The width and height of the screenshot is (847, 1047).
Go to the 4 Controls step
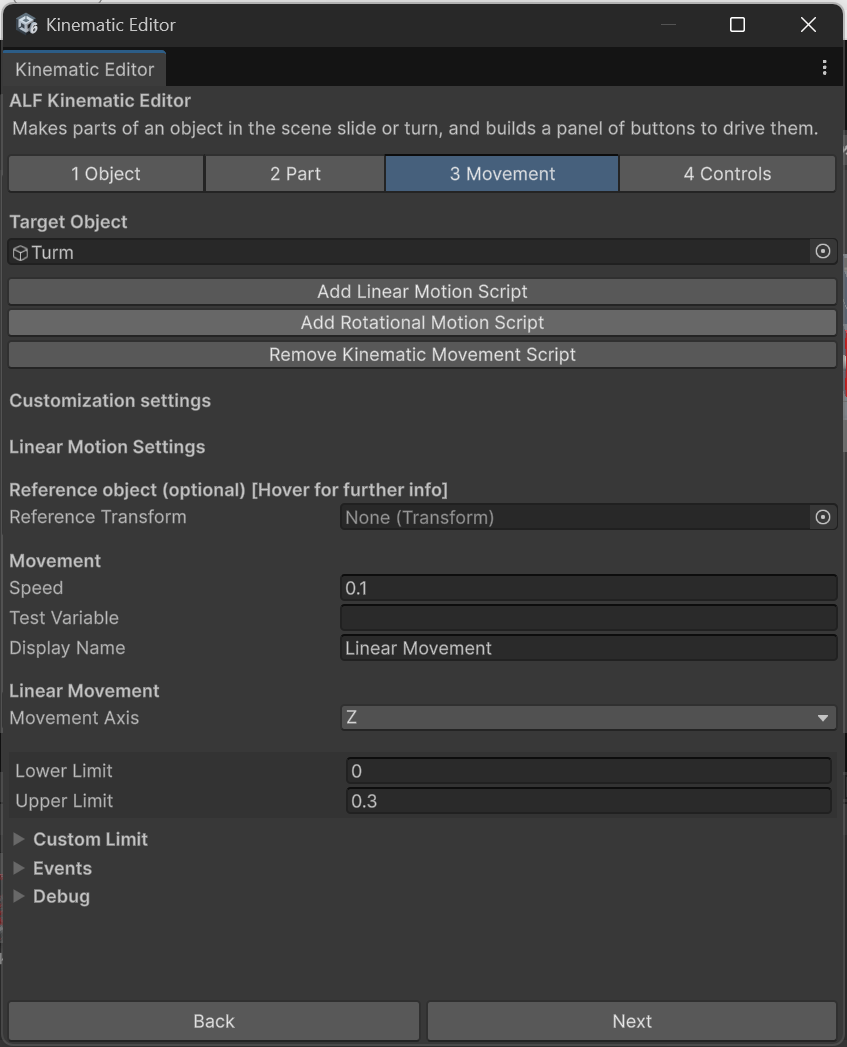[x=727, y=174]
